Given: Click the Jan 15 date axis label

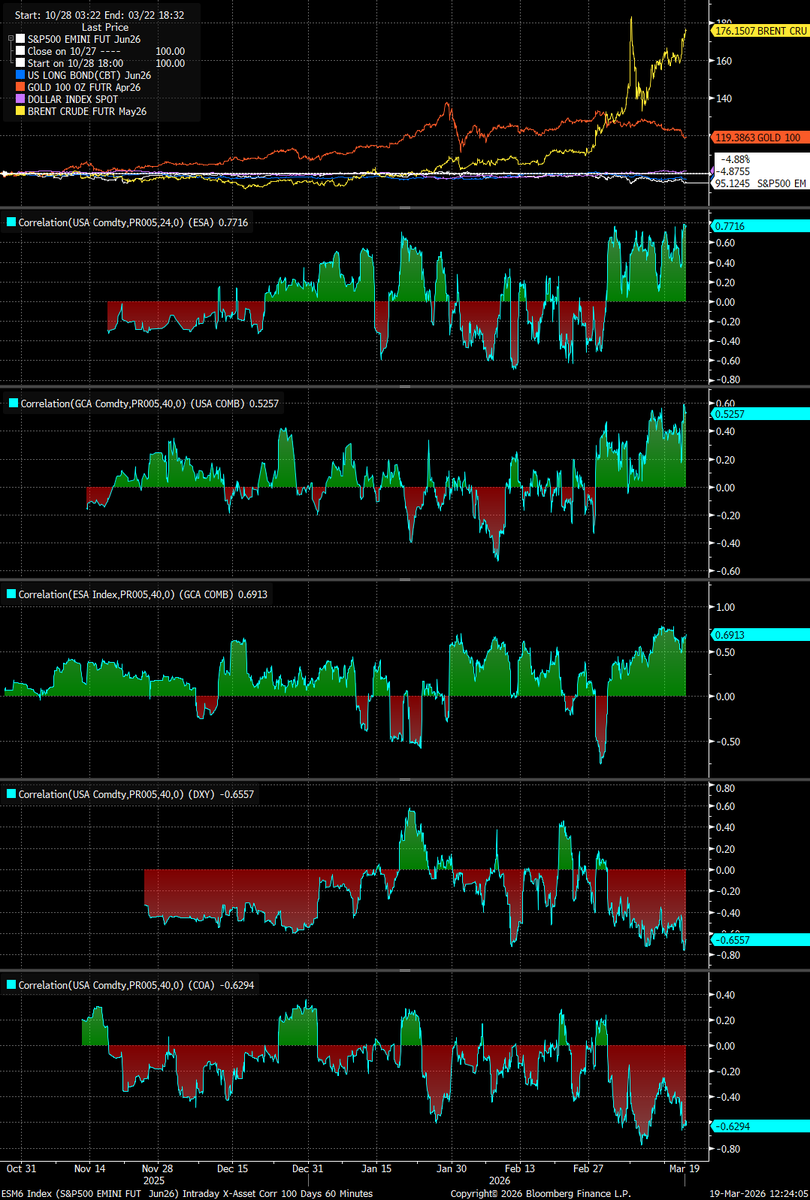Looking at the screenshot, I should tap(378, 1167).
